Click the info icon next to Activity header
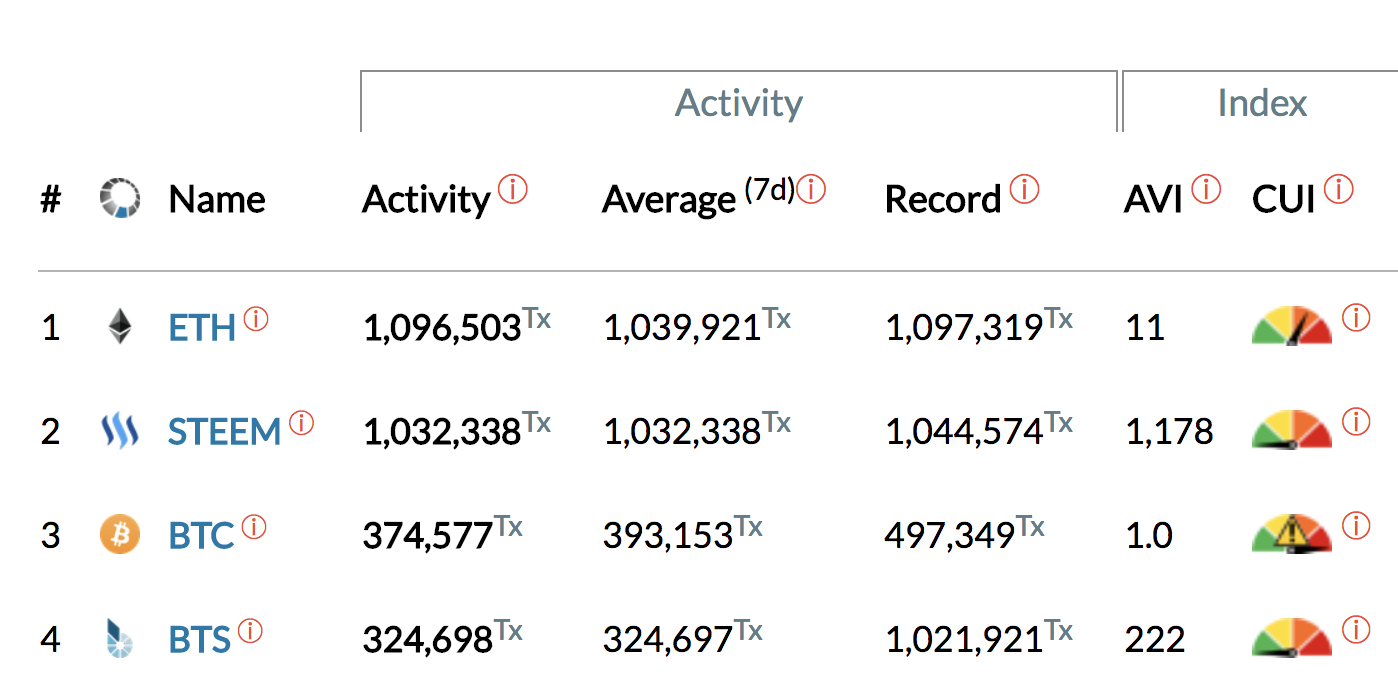This screenshot has height=696, width=1398. coord(513,189)
